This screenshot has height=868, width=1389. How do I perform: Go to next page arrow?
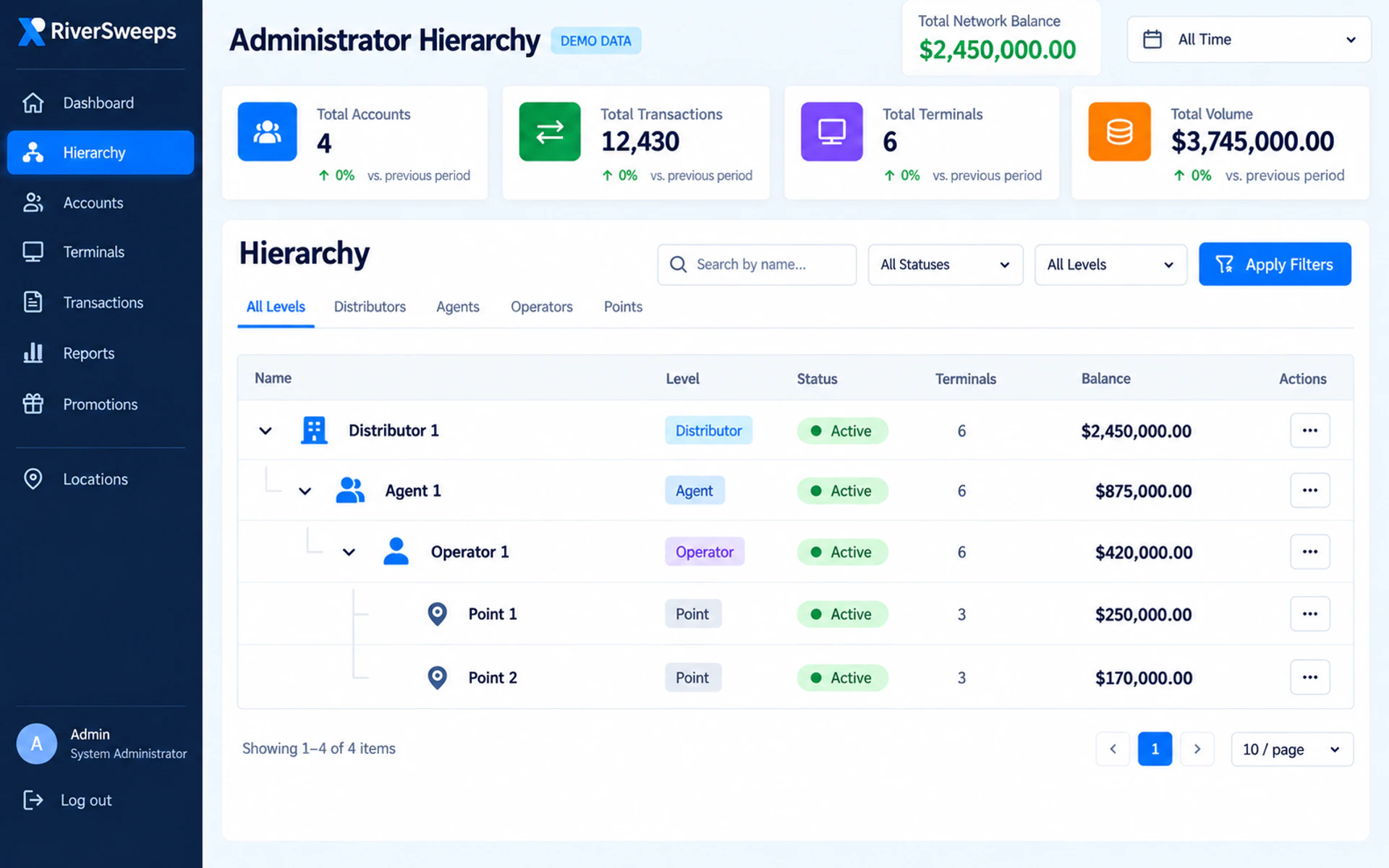1197,749
